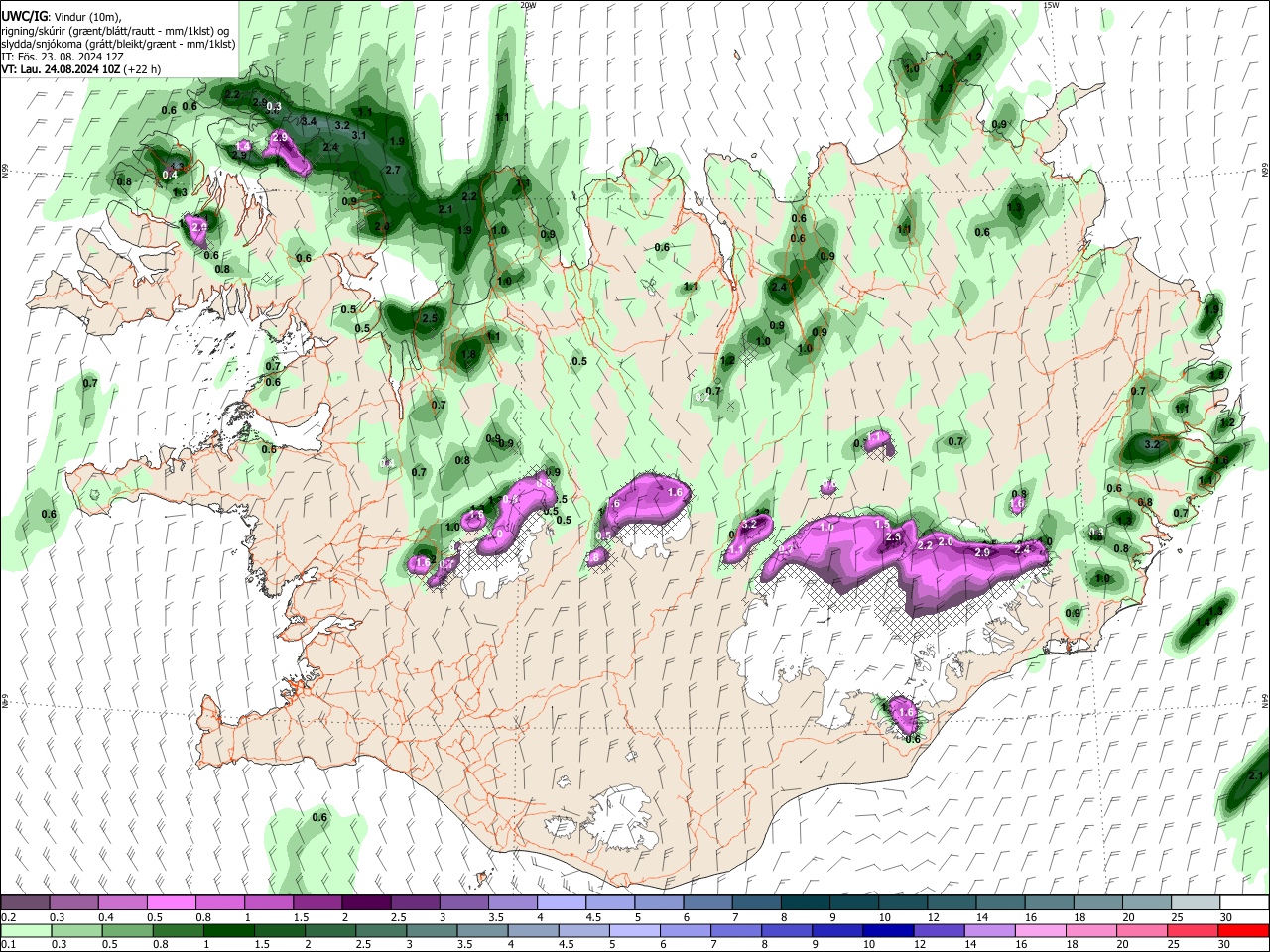Select the white snow-scale swatch after the 30 label
The height and width of the screenshot is (952, 1270).
point(1243,903)
